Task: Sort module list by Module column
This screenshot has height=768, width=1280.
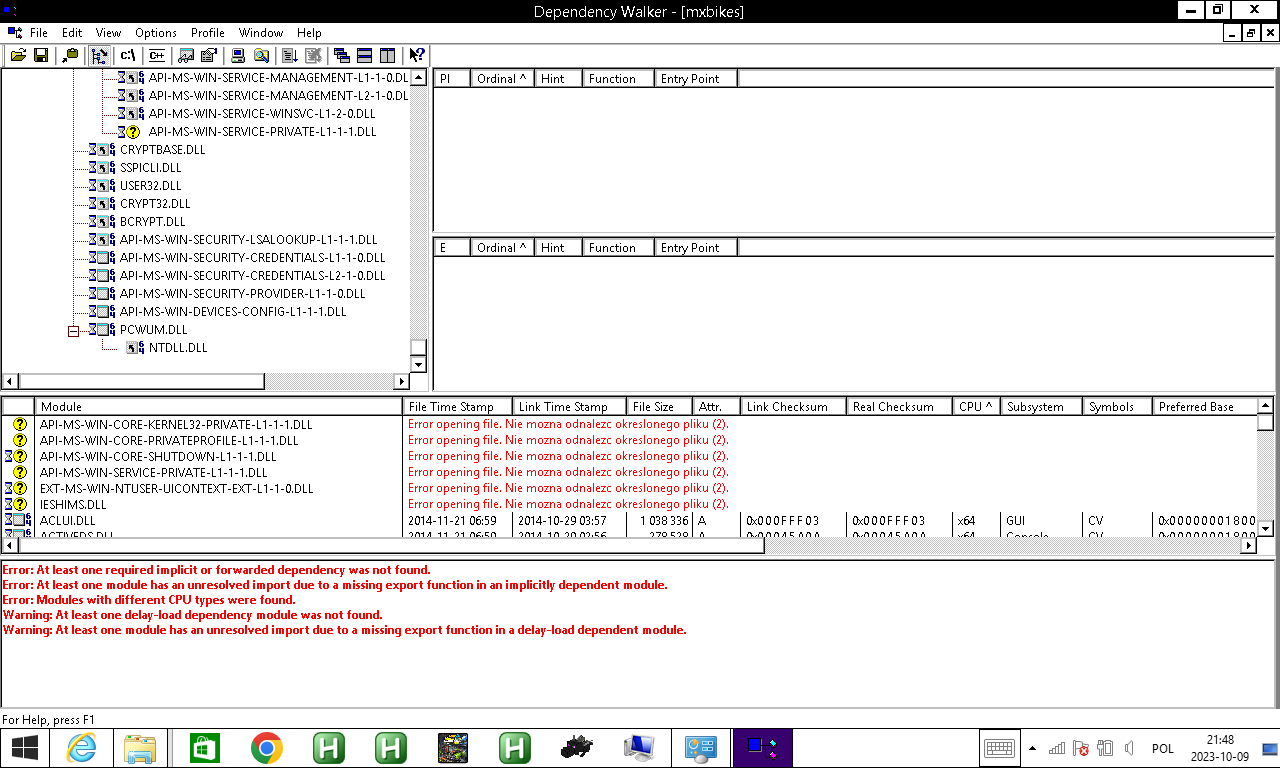Action: 219,407
